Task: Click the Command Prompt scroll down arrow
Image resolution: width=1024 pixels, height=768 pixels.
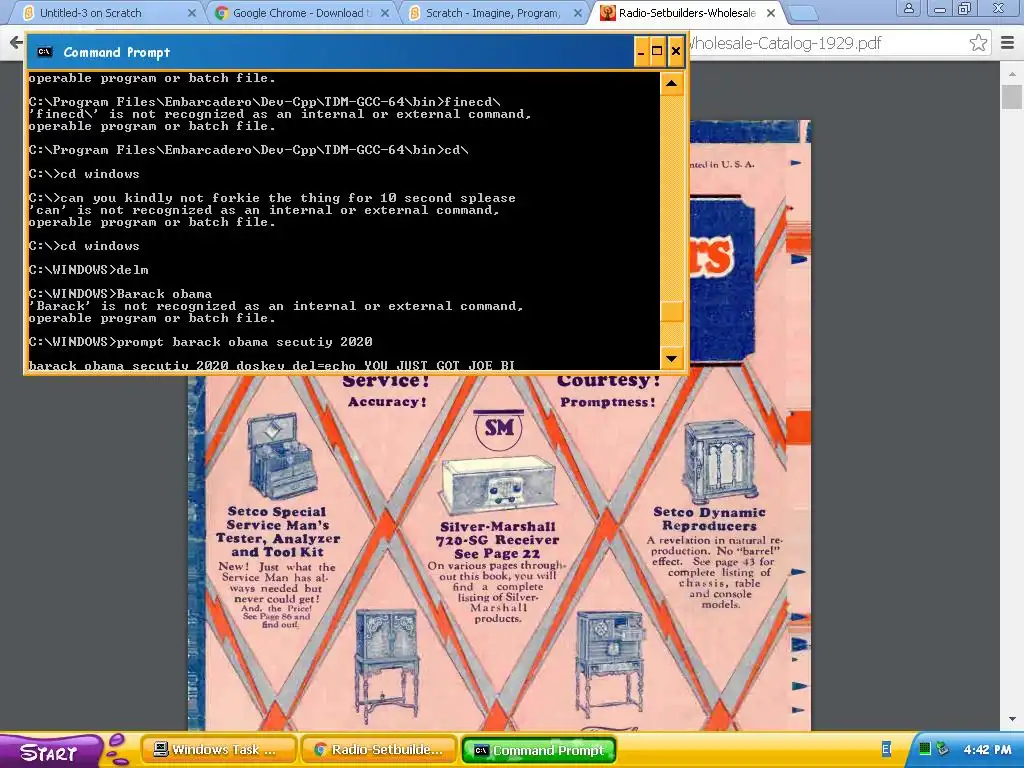Action: click(672, 359)
